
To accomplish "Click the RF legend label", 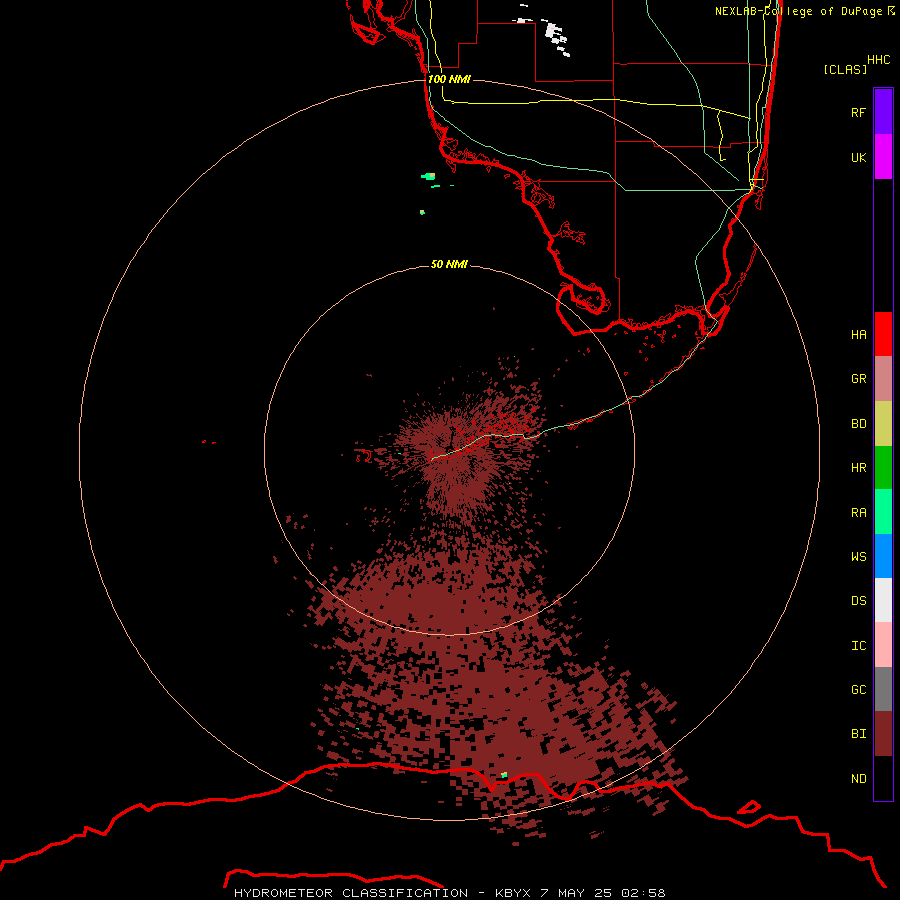I will point(858,112).
